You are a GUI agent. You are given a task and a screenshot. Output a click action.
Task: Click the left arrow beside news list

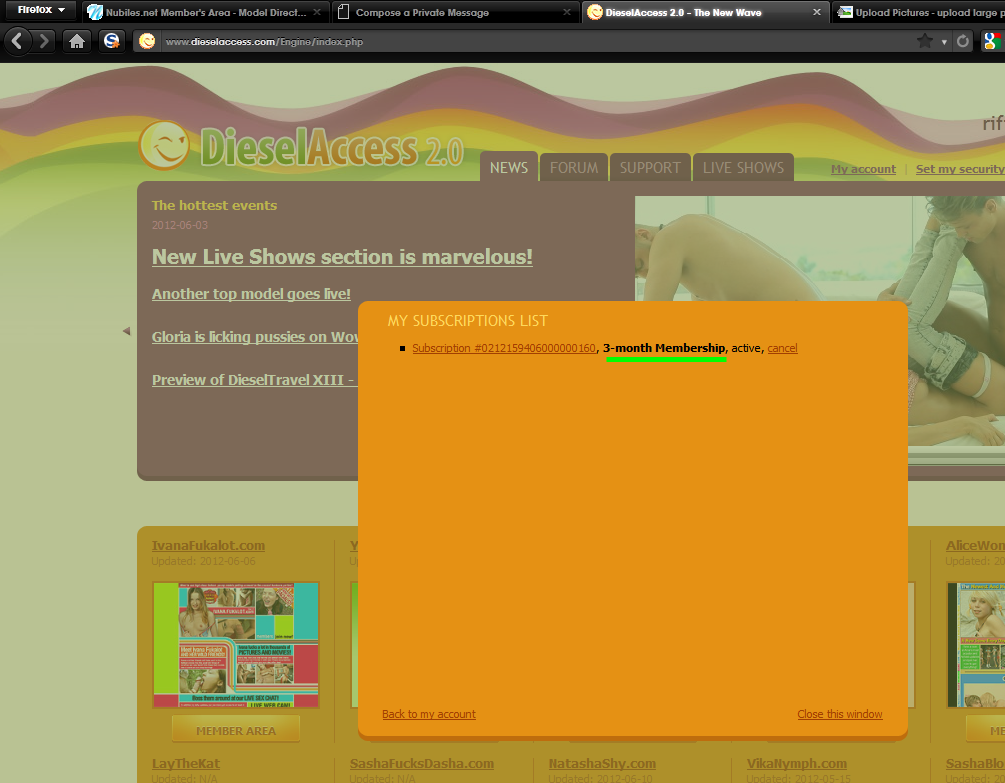click(126, 331)
